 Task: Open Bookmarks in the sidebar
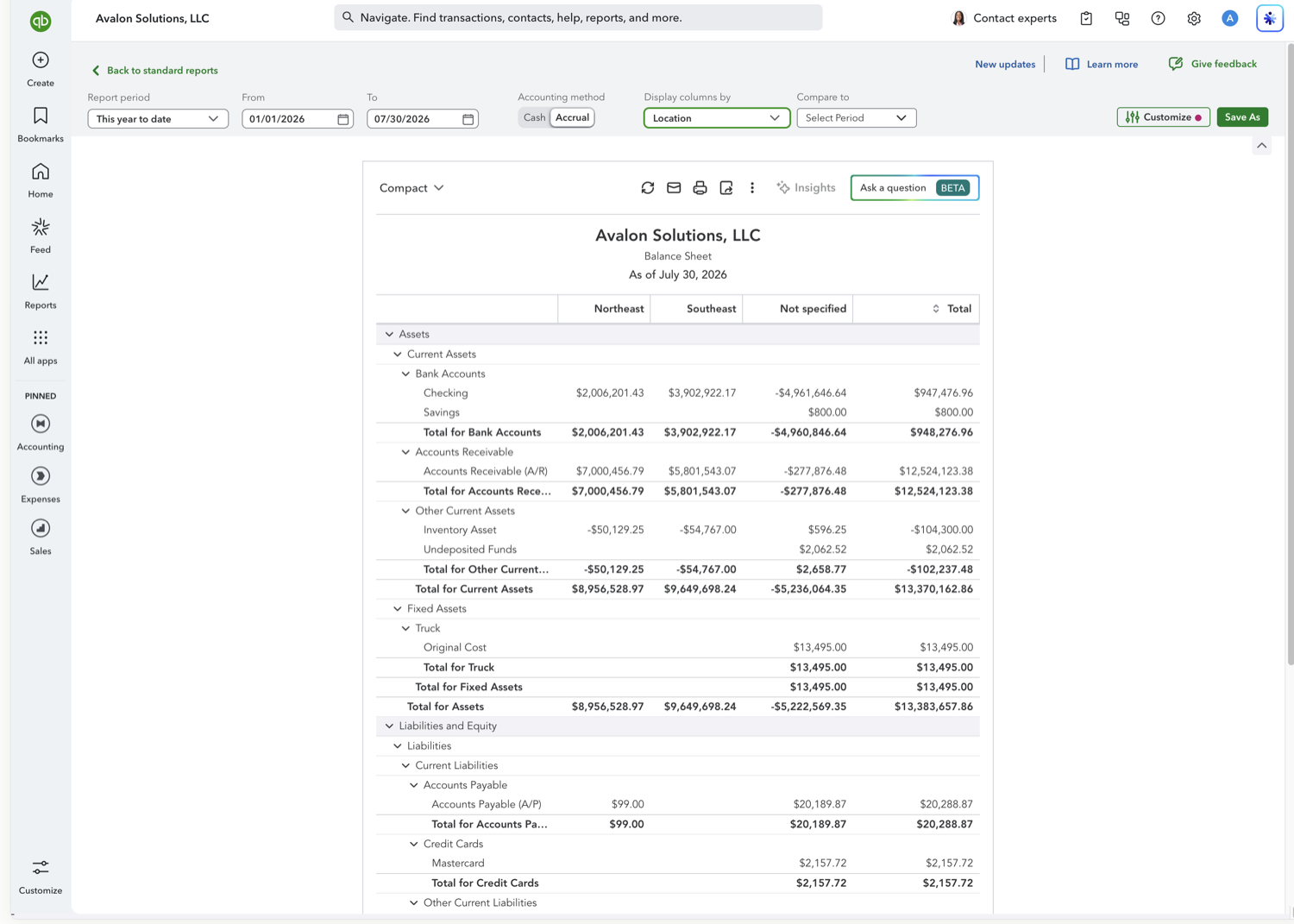click(x=41, y=125)
